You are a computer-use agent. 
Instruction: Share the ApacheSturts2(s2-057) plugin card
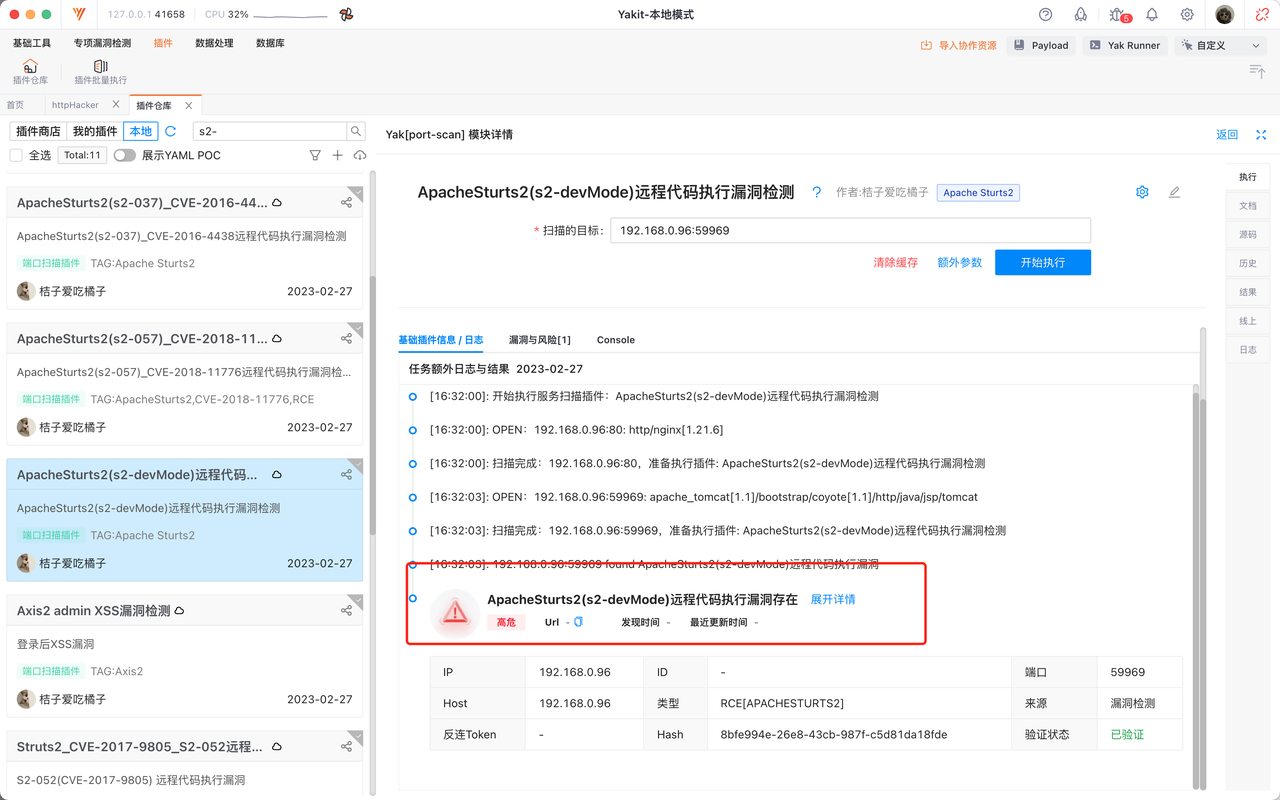346,338
